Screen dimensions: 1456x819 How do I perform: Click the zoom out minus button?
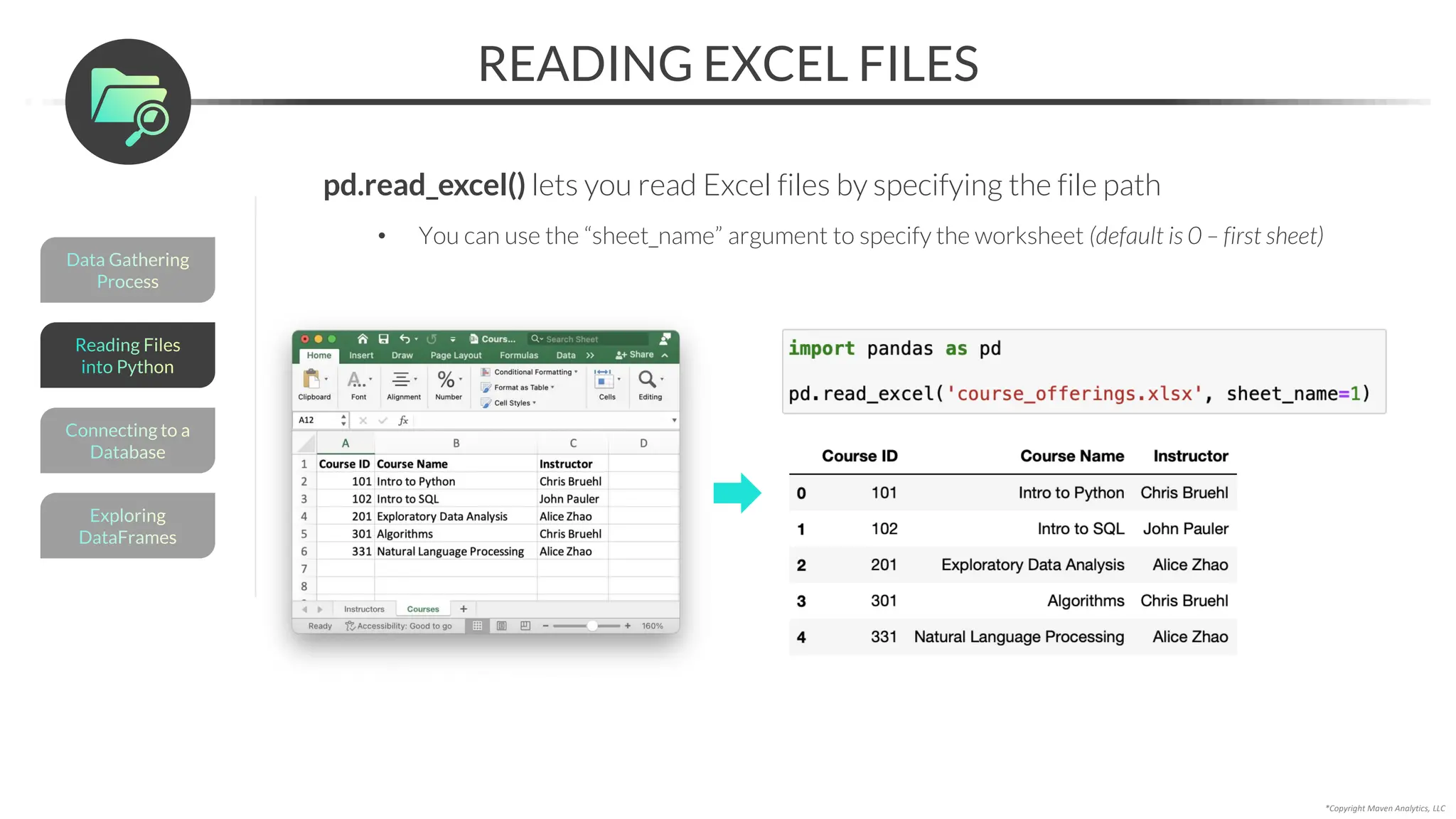coord(545,626)
